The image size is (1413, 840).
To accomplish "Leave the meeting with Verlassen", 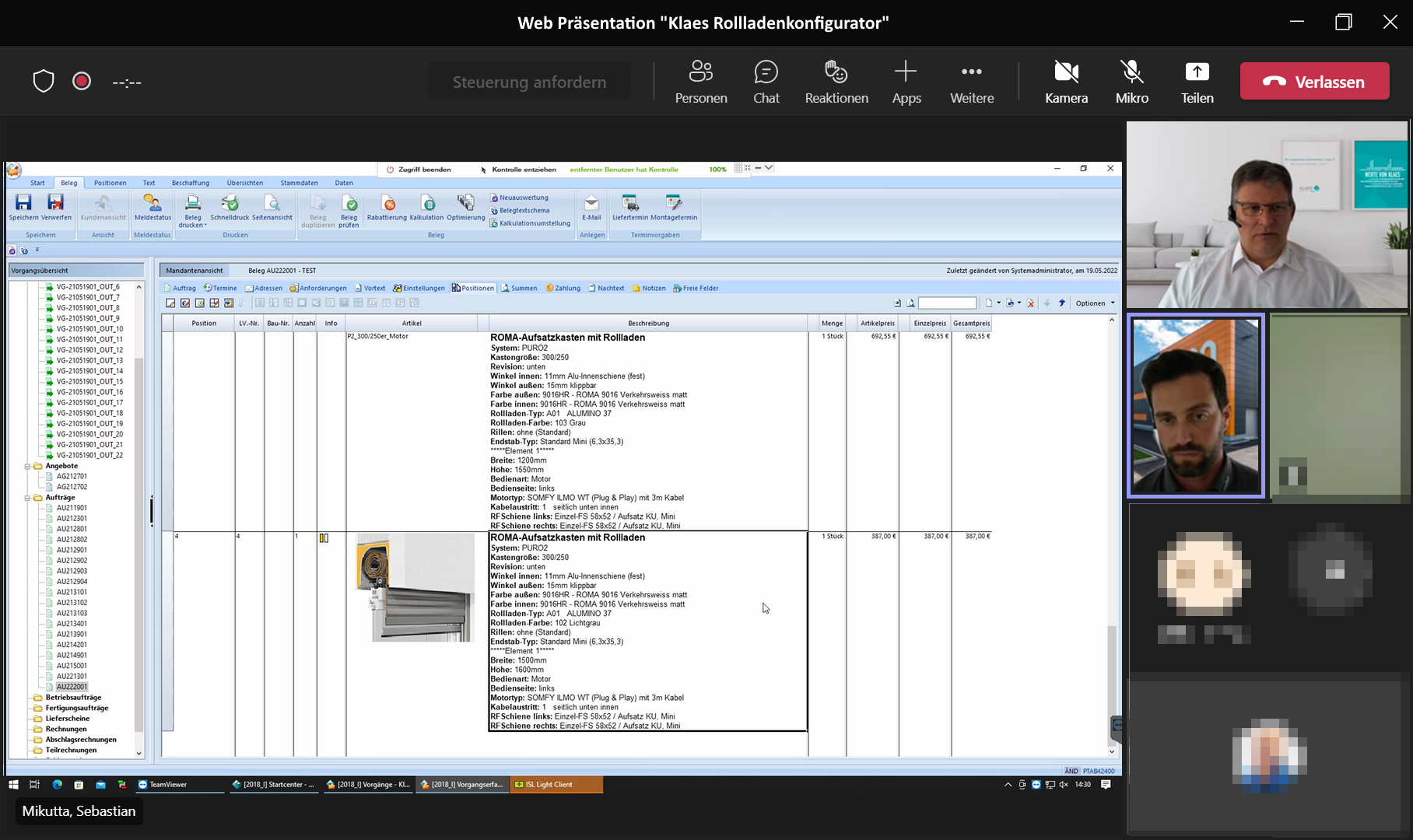I will (x=1314, y=82).
